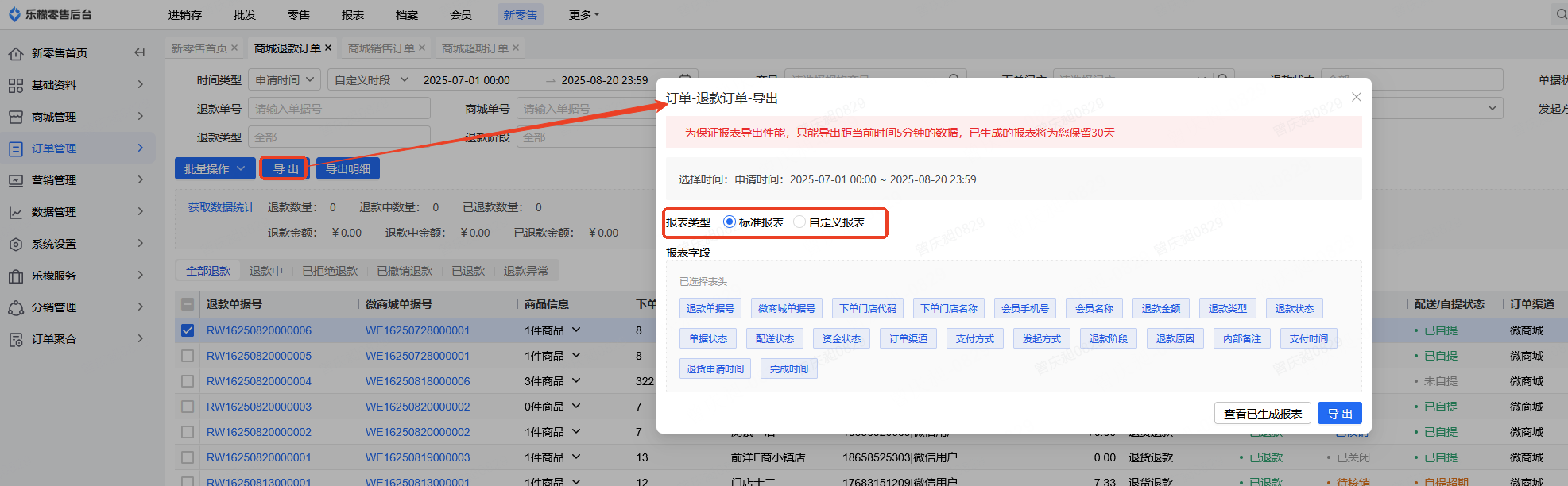Image resolution: width=1568 pixels, height=486 pixels.
Task: Expand 商城管理 sidebar chevron
Action: point(141,116)
